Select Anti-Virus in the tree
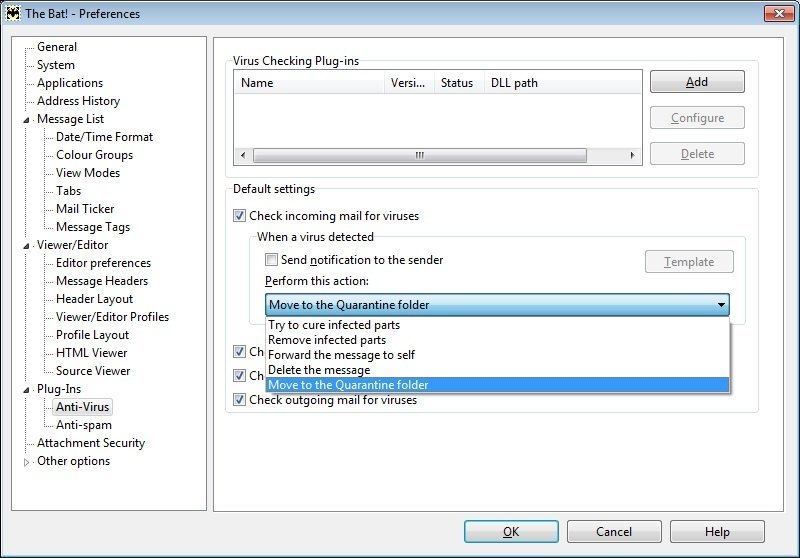The height and width of the screenshot is (558, 800). pos(82,407)
